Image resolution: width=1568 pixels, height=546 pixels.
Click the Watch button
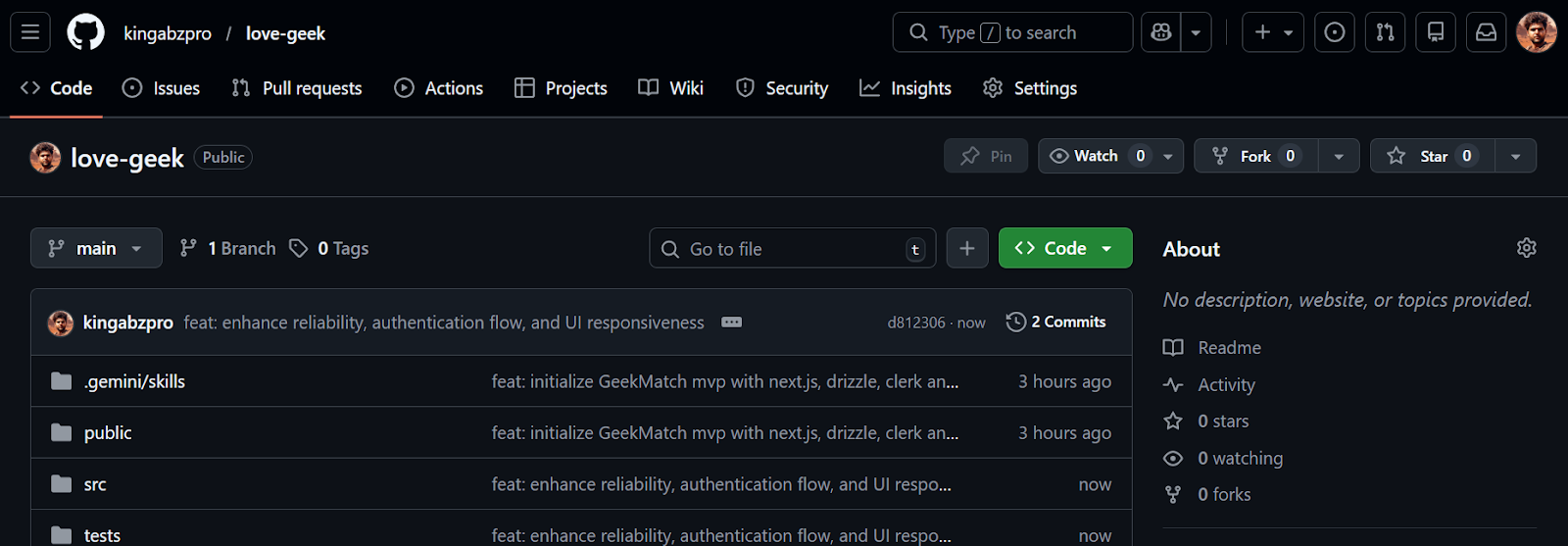[x=1096, y=156]
